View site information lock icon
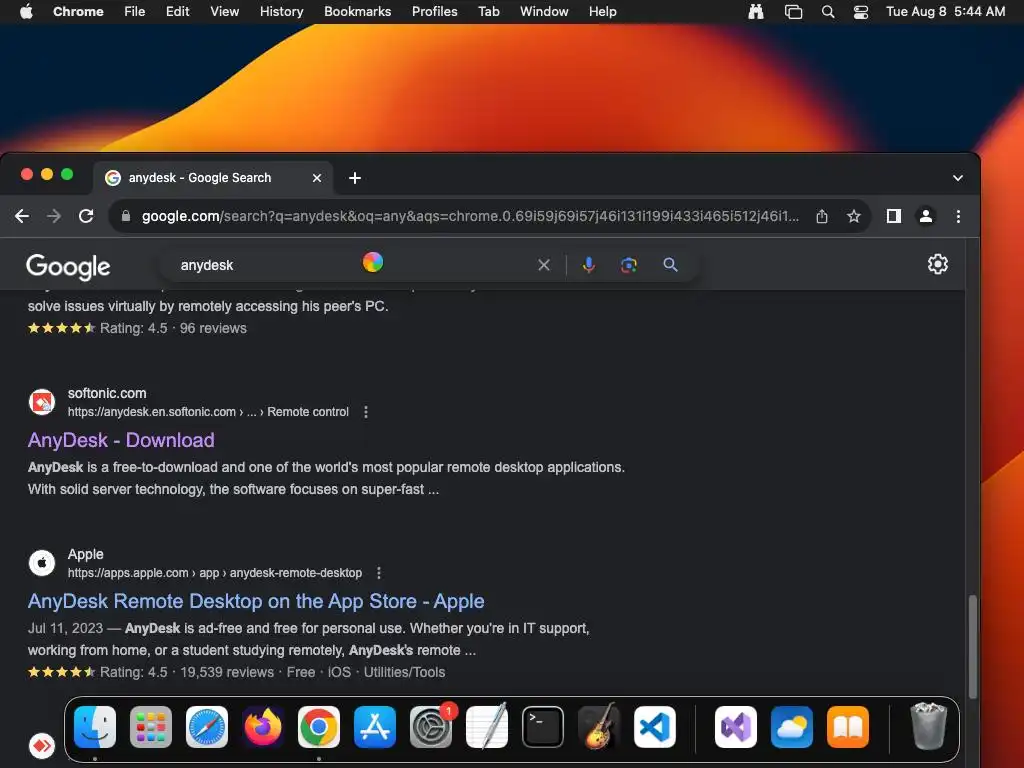Image resolution: width=1024 pixels, height=768 pixels. (126, 216)
